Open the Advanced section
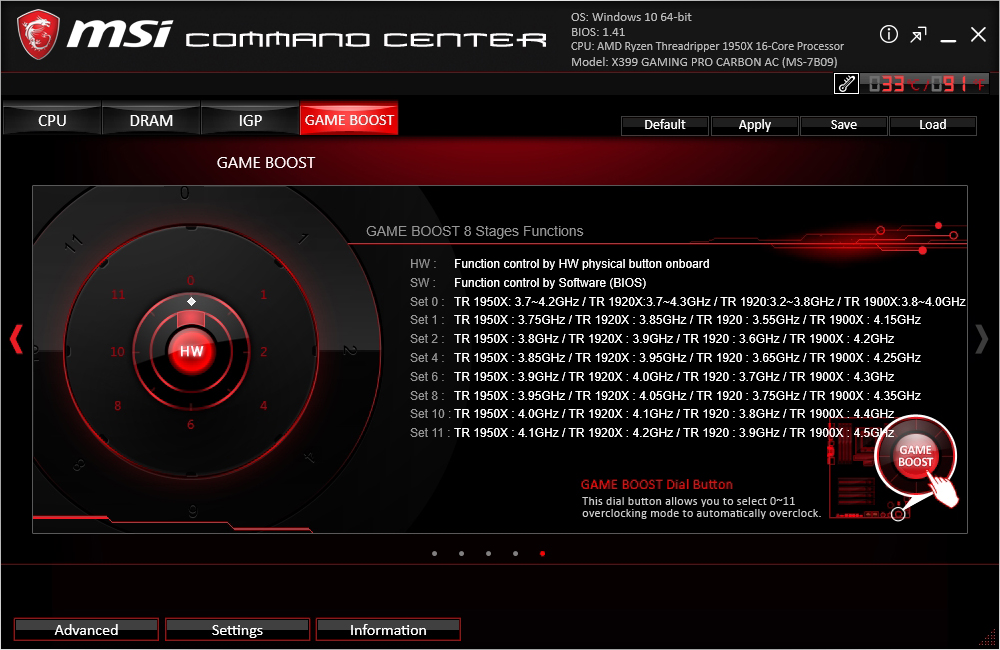 pyautogui.click(x=86, y=630)
